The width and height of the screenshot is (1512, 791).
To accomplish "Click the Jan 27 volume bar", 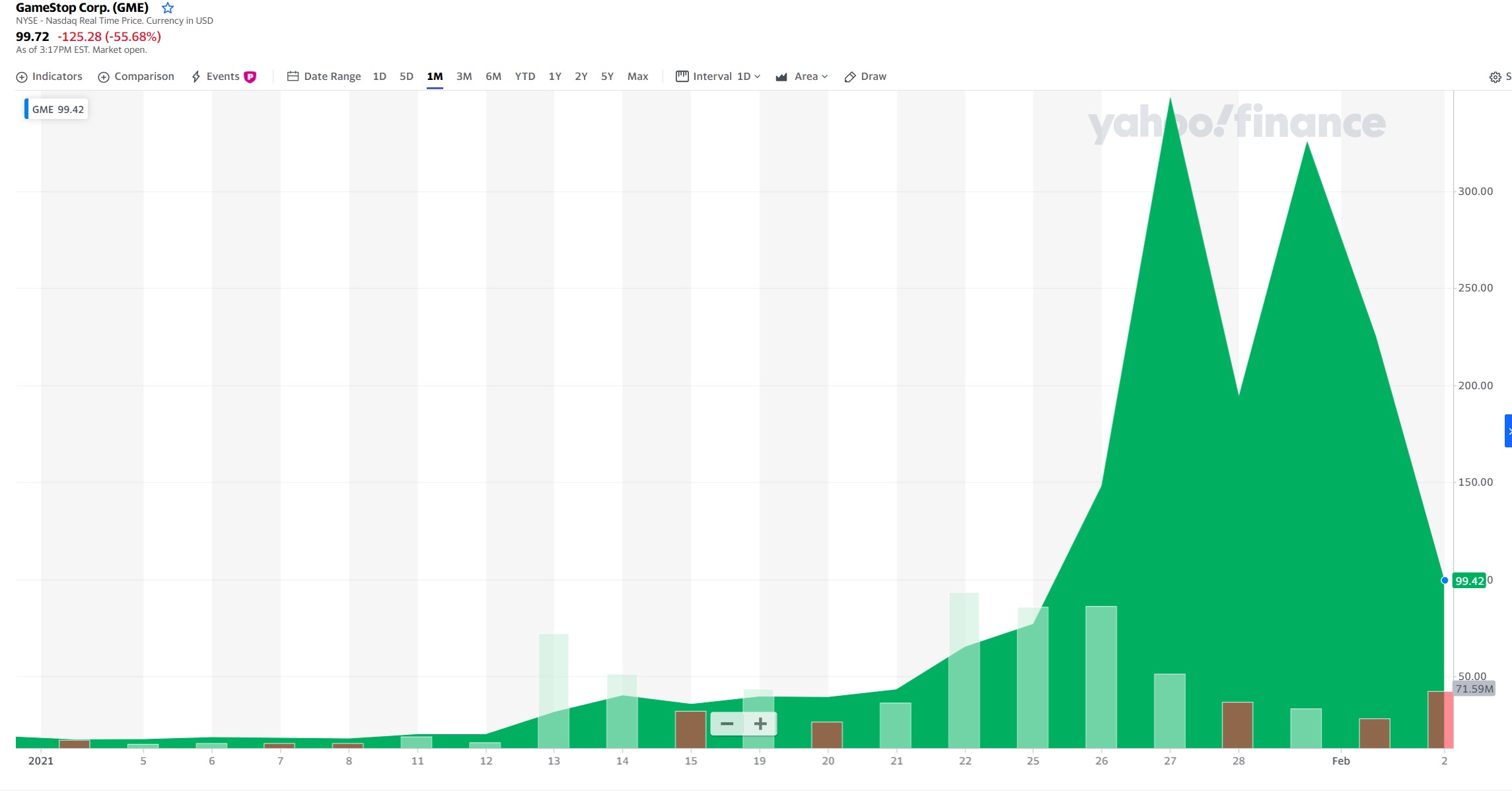I will [1170, 711].
